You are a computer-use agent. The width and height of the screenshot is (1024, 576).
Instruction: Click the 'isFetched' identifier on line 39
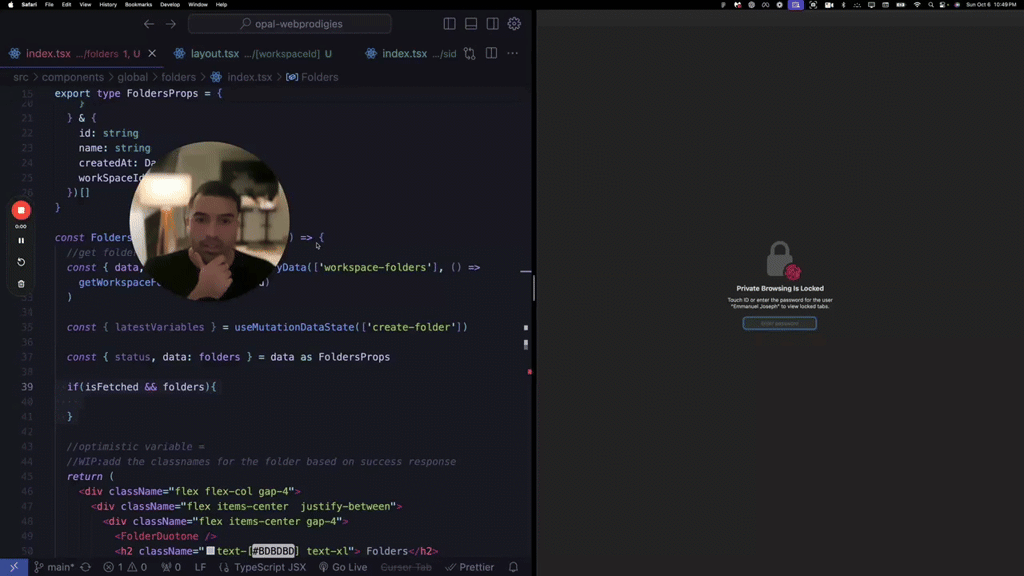click(x=112, y=387)
